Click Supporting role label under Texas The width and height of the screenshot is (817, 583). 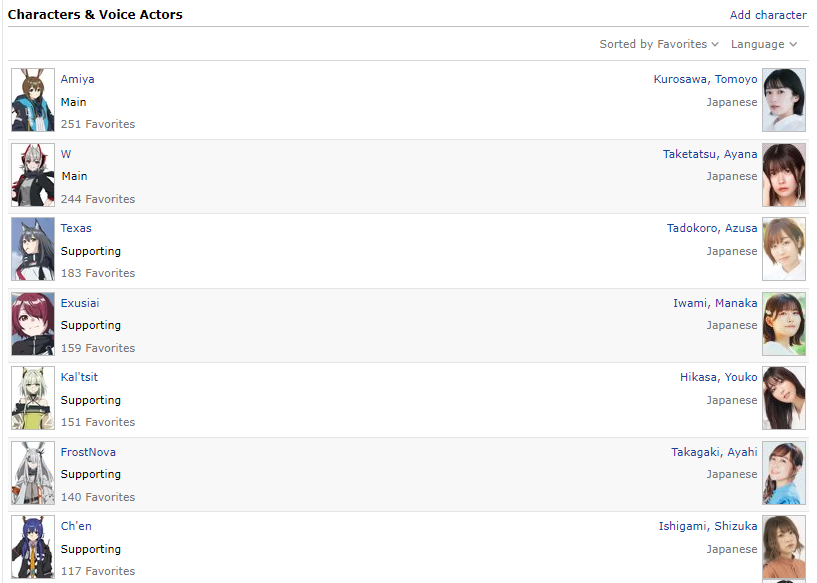[x=91, y=251]
